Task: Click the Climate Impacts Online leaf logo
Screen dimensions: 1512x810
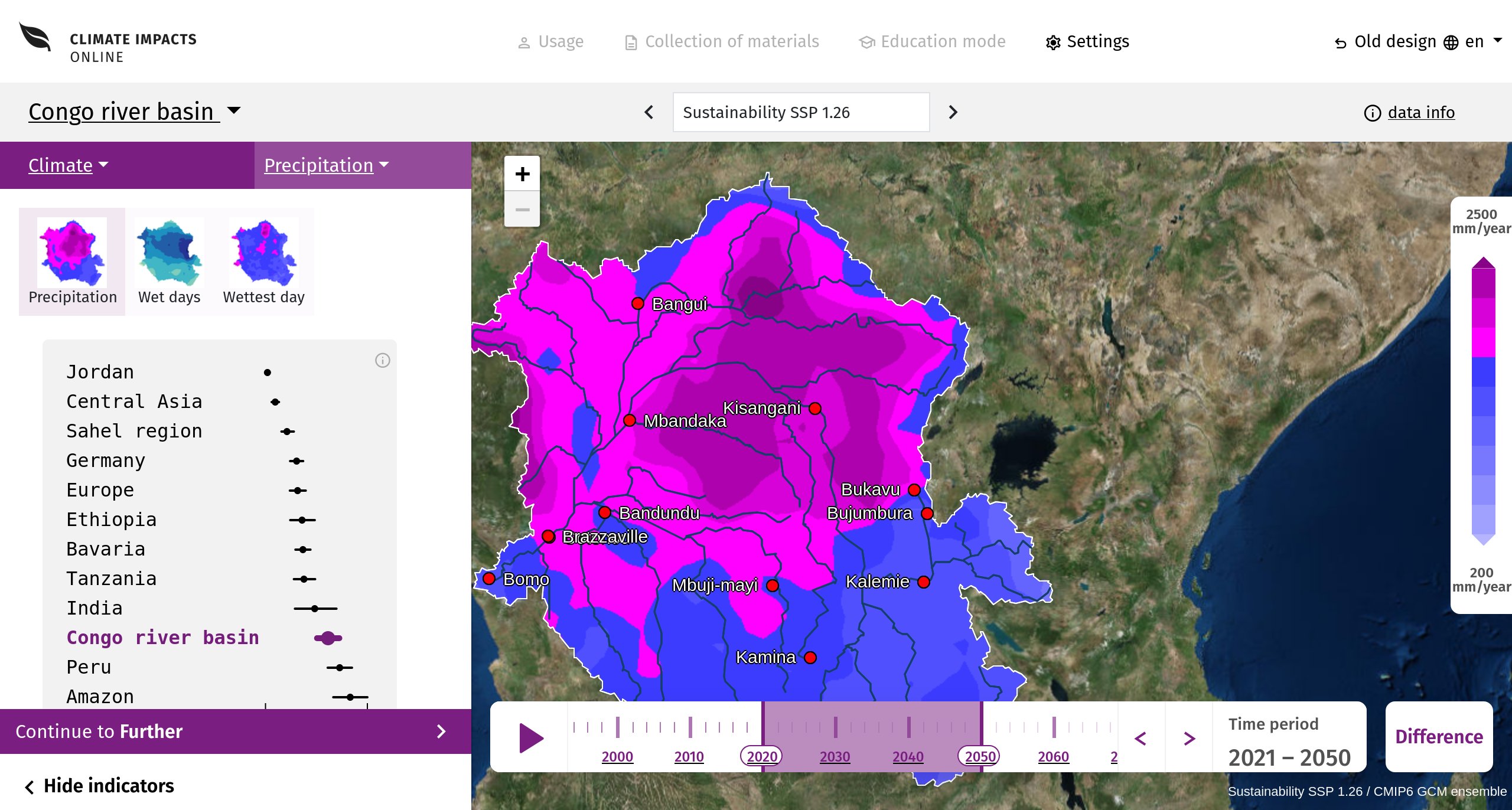Action: [x=35, y=37]
